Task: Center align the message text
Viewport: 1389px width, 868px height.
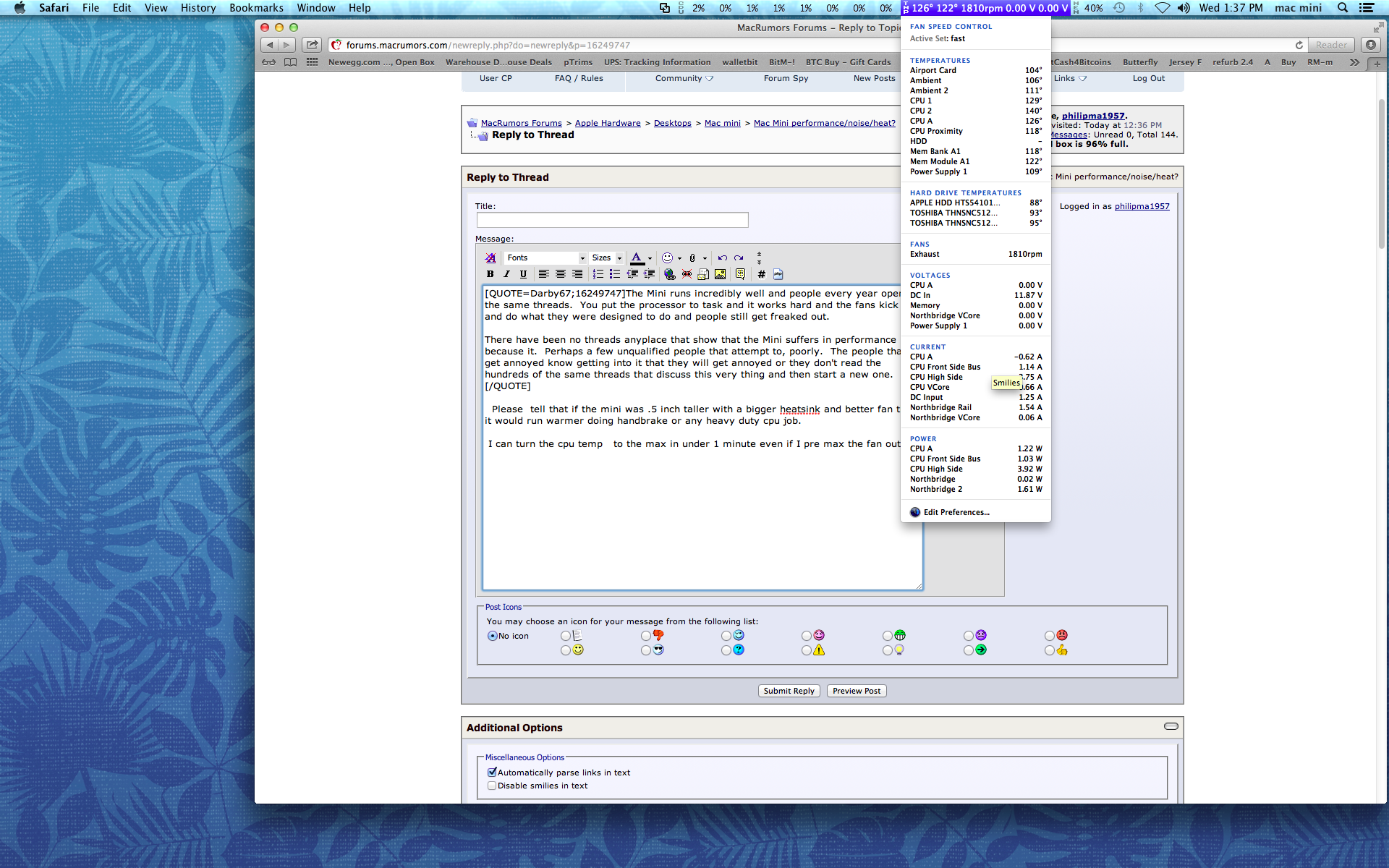Action: coord(560,274)
